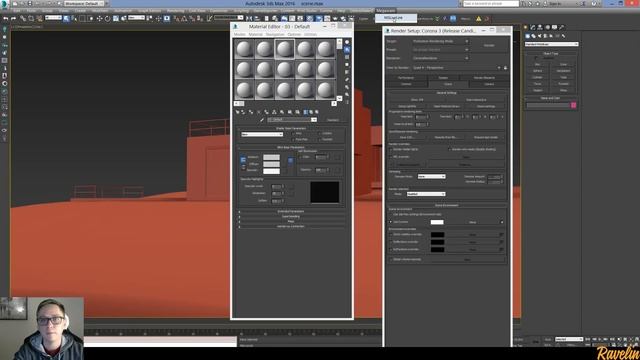Screen dimensions: 640x360
Task: Enable Wire checkbox in Shader Basic Parameters
Action: pyautogui.click(x=293, y=133)
